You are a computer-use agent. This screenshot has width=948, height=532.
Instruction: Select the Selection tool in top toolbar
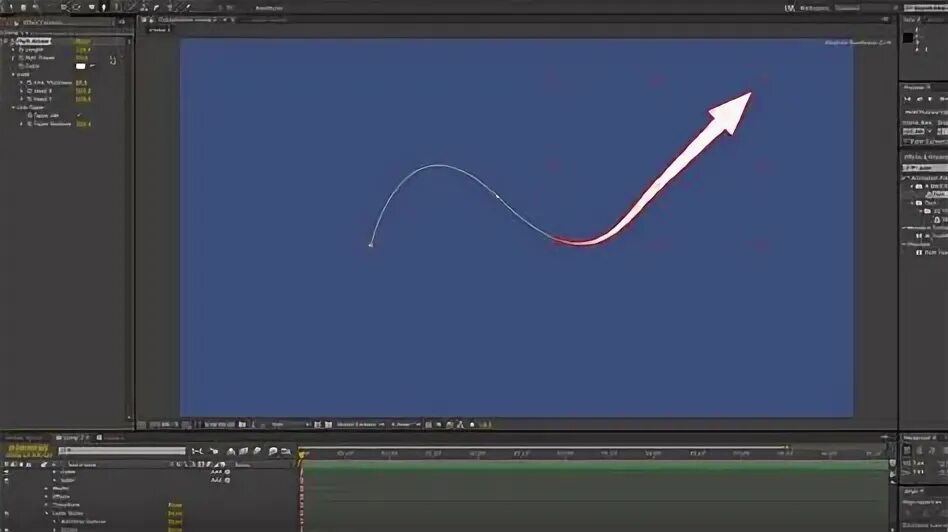coord(10,7)
